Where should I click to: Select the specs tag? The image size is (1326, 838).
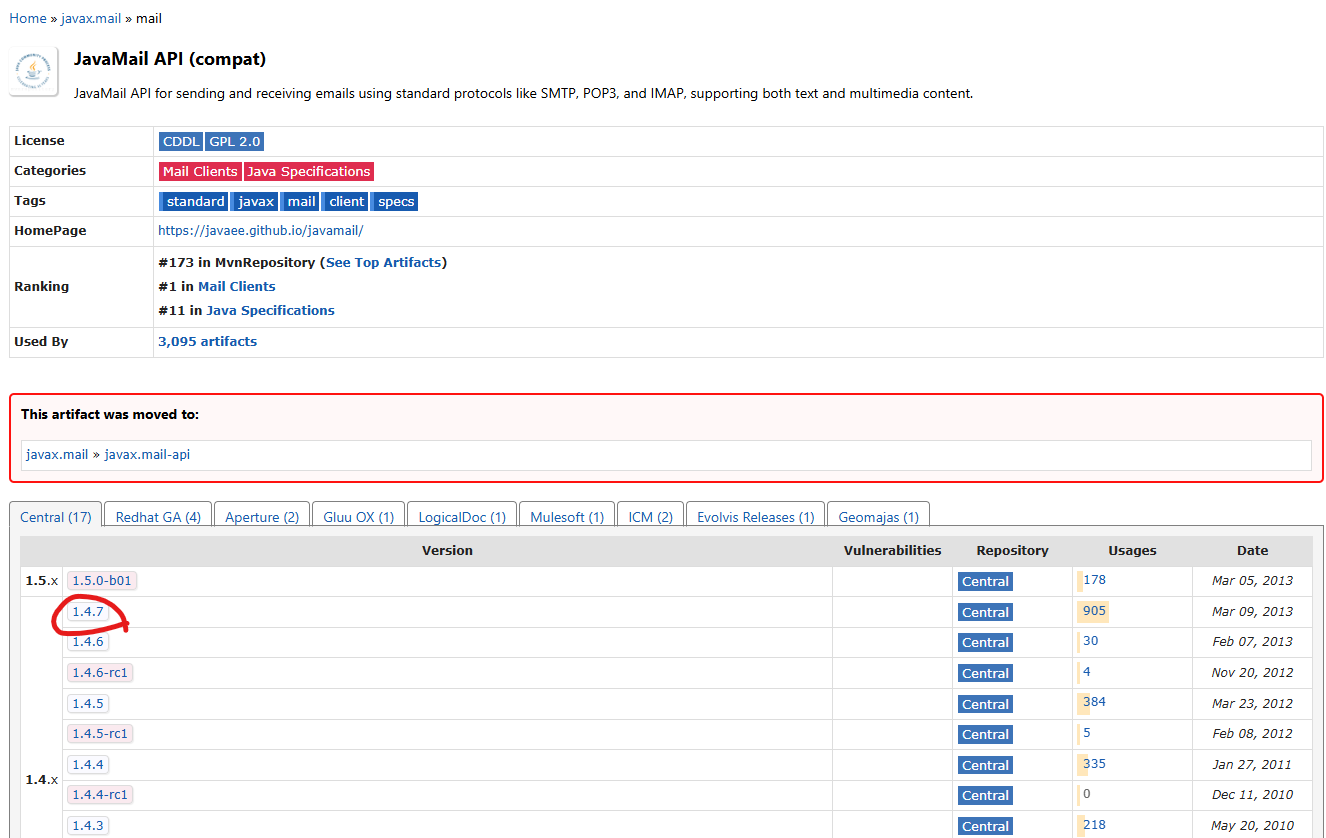(x=395, y=201)
